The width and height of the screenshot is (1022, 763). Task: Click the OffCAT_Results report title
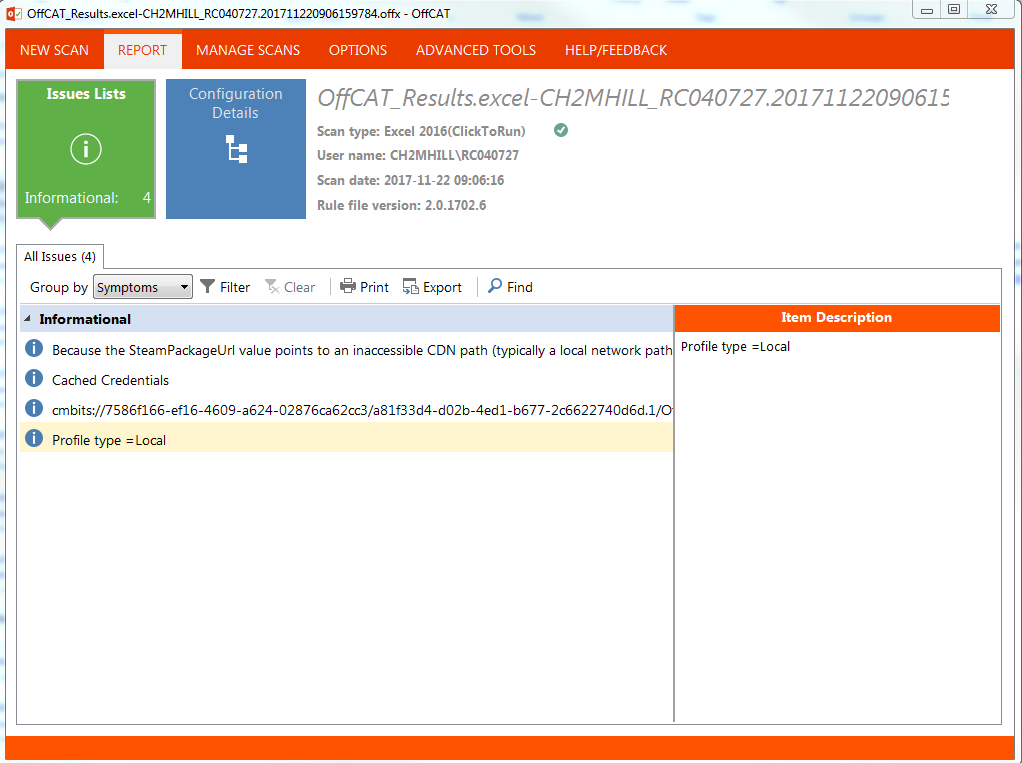[x=633, y=98]
